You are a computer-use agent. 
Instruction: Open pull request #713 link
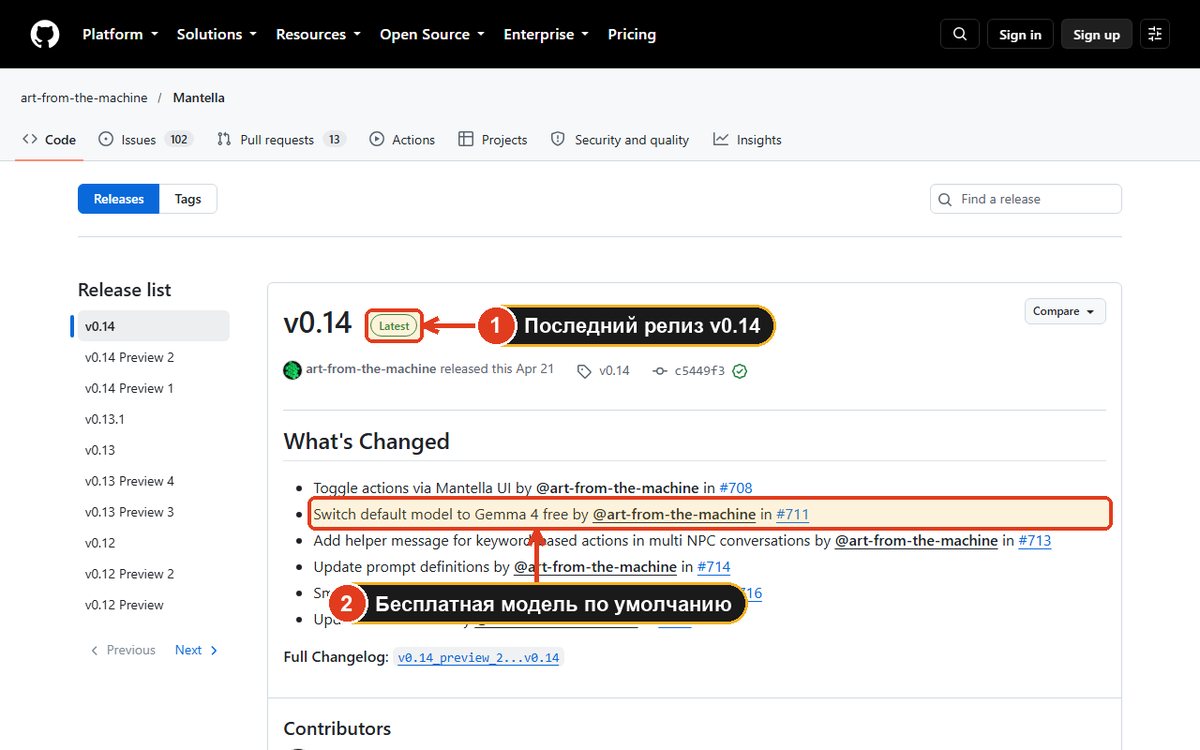1034,540
